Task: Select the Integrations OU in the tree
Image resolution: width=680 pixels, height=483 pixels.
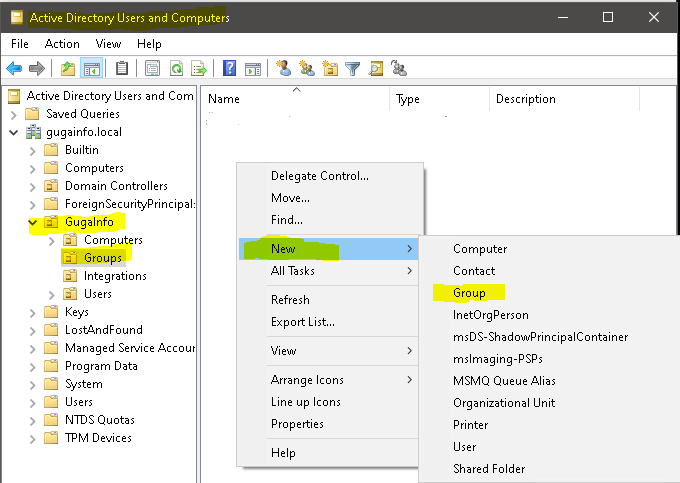Action: 115,276
